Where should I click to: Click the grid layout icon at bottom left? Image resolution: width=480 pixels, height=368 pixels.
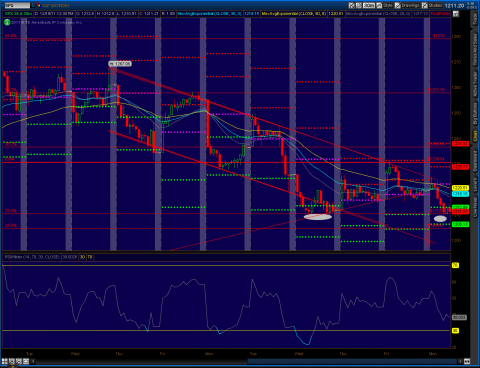[5, 361]
